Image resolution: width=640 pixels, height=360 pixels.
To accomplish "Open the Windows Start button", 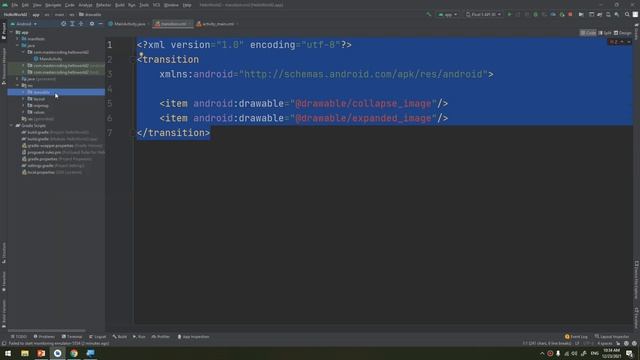I will (x=8, y=353).
